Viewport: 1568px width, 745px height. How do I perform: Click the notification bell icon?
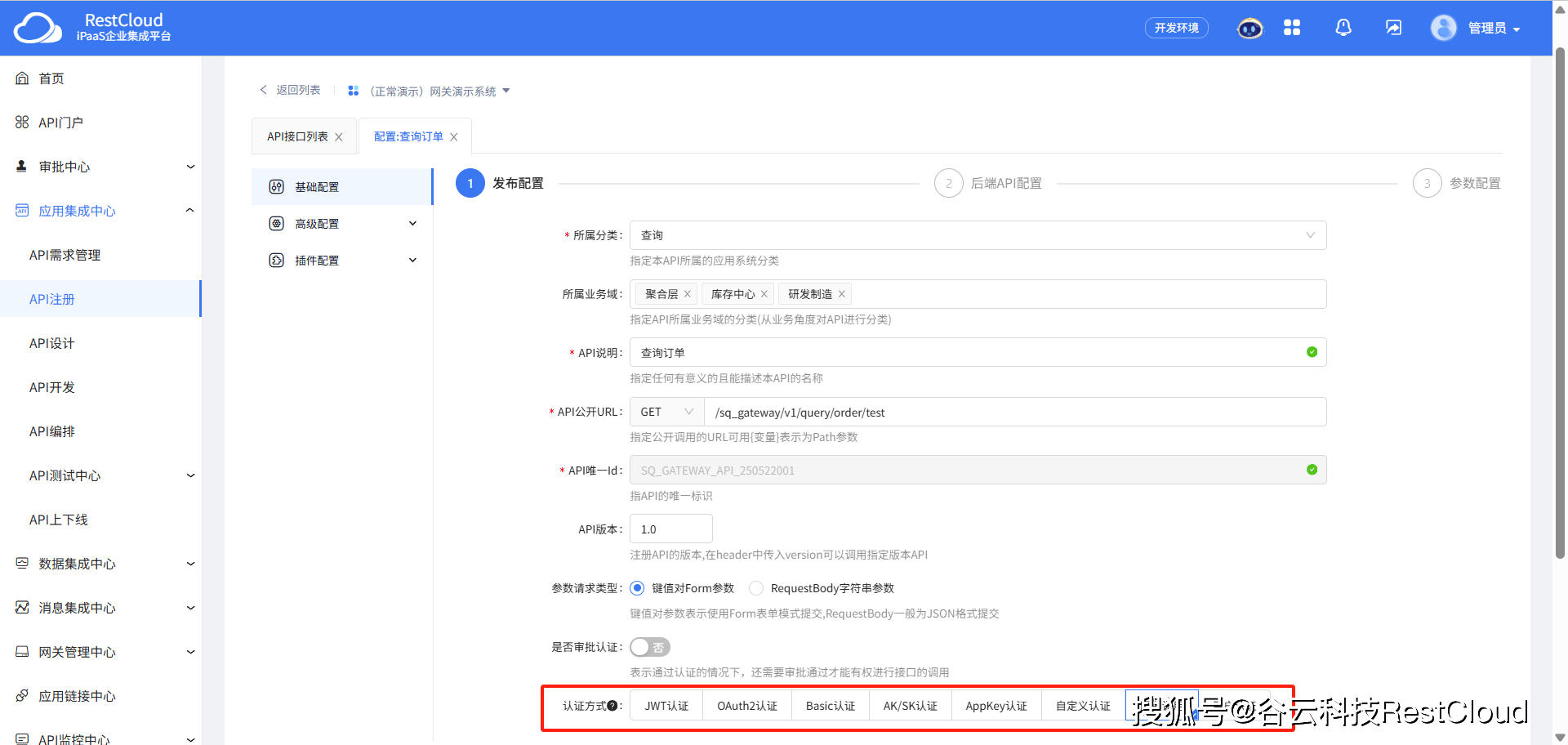1343,27
